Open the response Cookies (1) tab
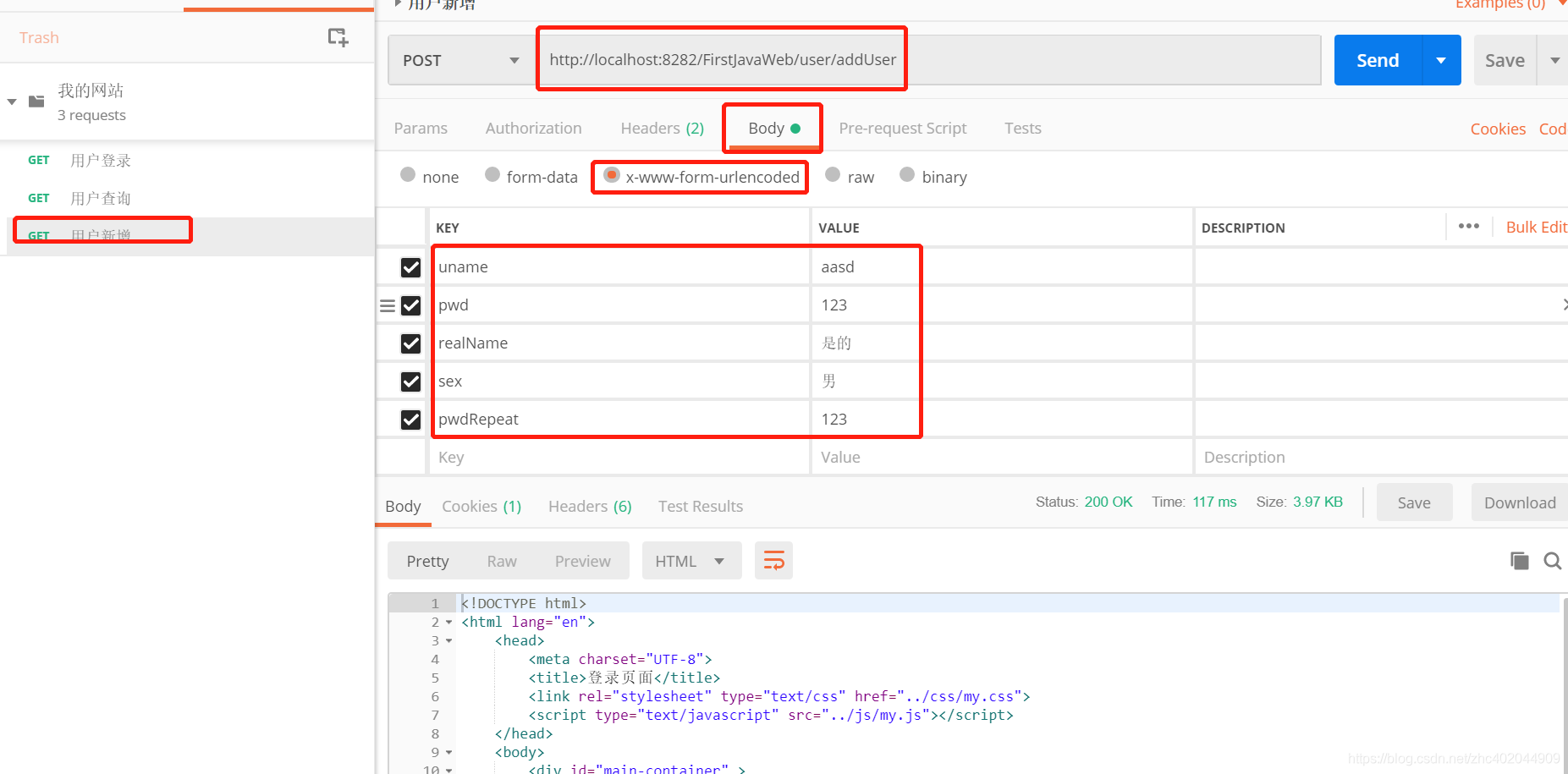 [x=481, y=506]
